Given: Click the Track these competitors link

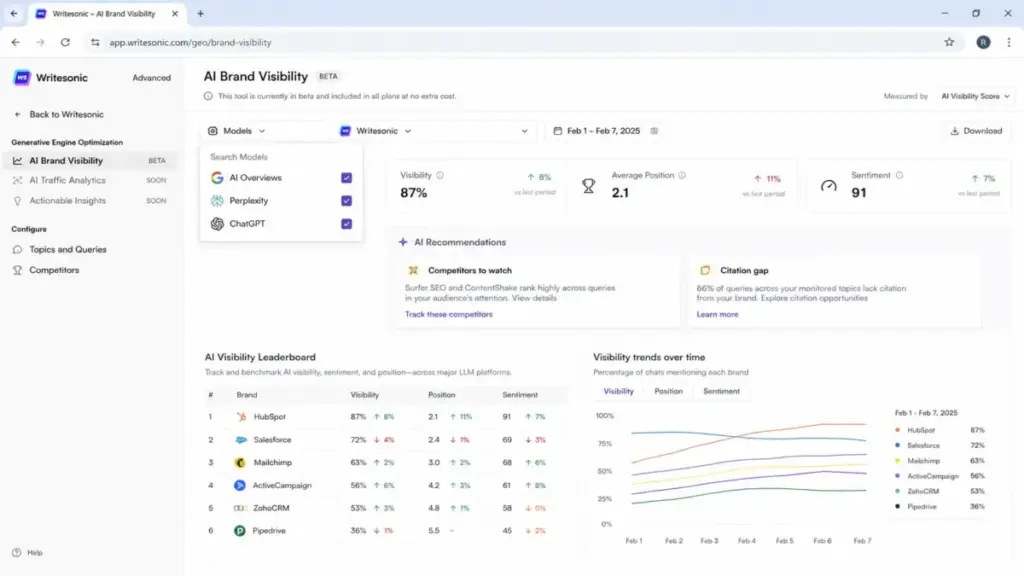Looking at the screenshot, I should [449, 314].
